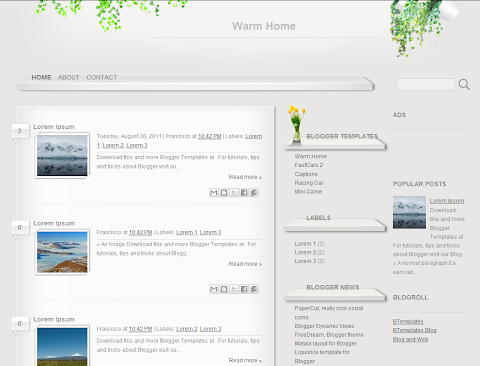Open Matala layout for Blogger news
The width and height of the screenshot is (480, 366).
tap(325, 343)
